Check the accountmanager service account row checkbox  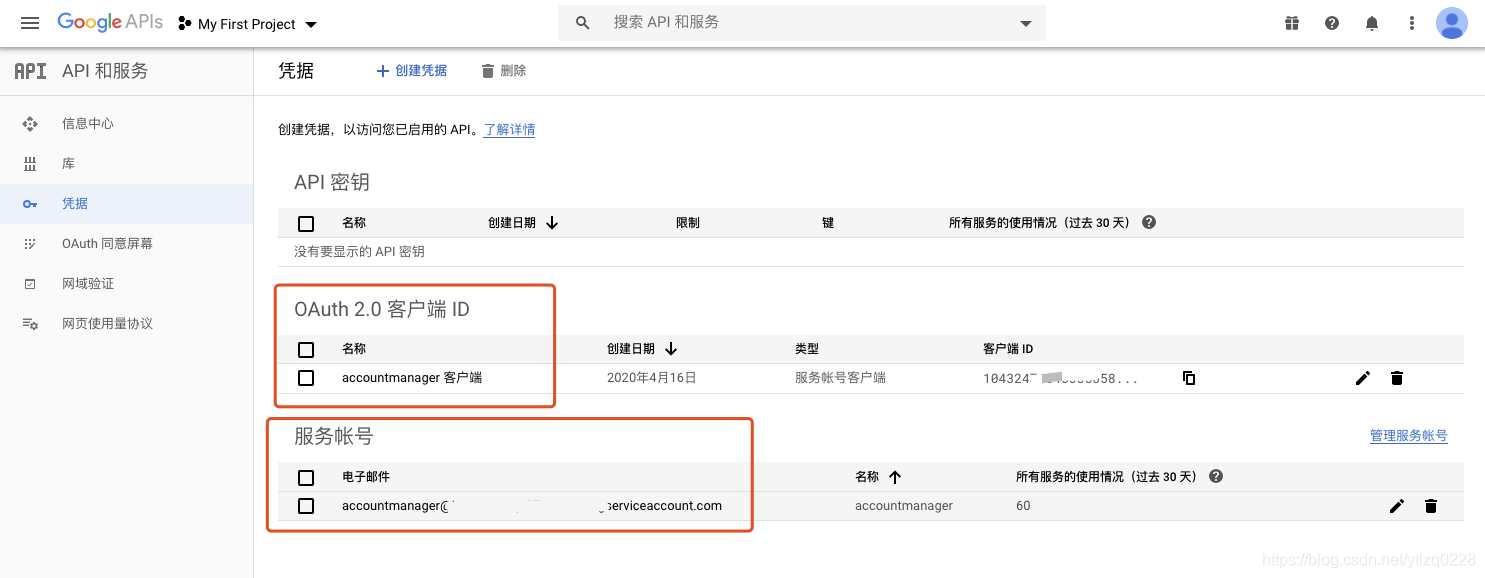click(306, 506)
